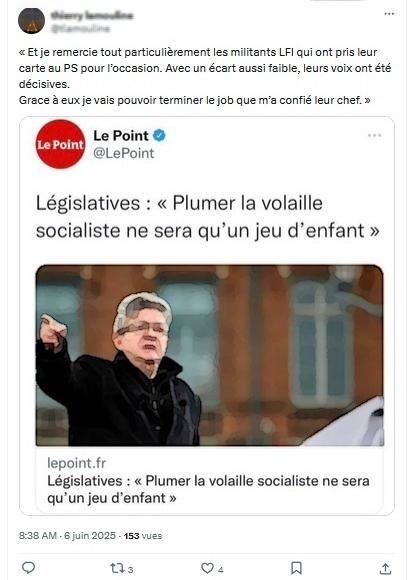Click the 8:38 AM timestamp

point(38,536)
